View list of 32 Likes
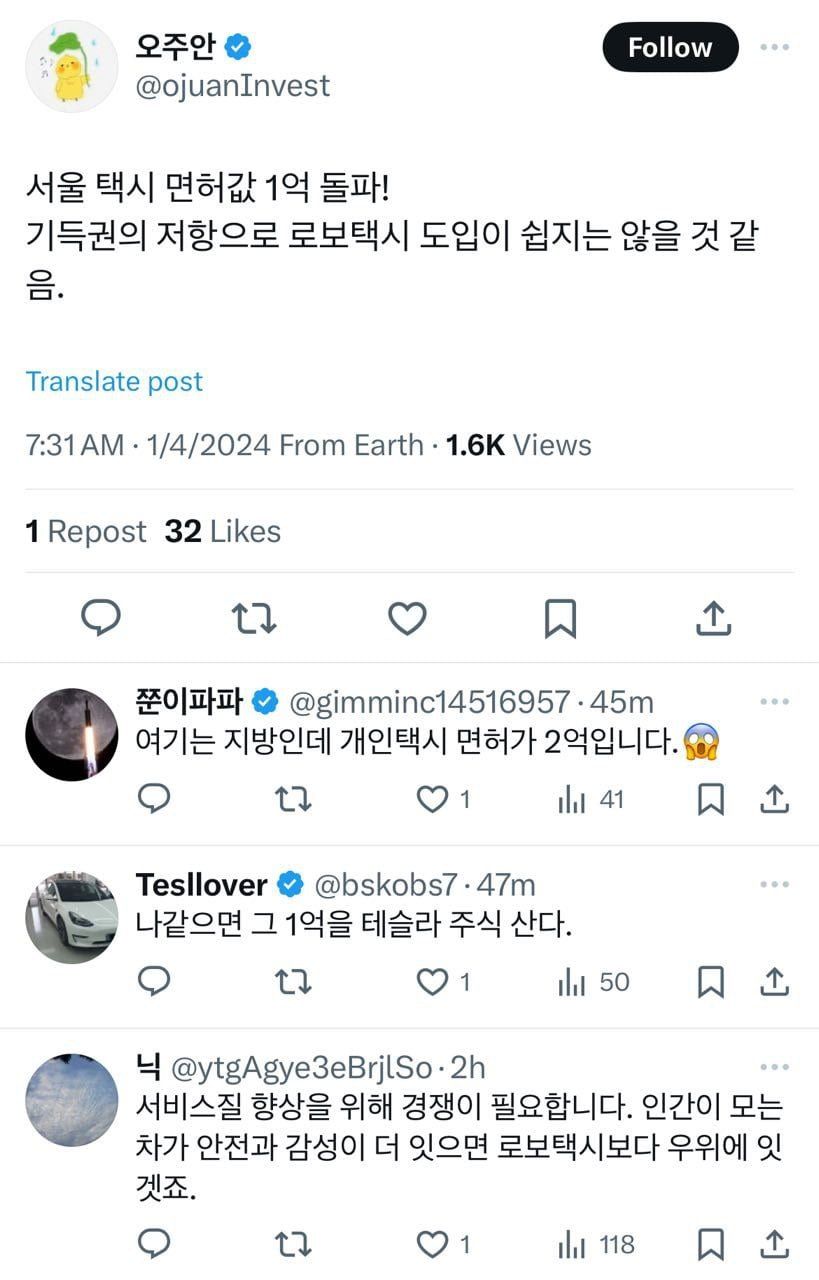819x1280 pixels. 223,532
